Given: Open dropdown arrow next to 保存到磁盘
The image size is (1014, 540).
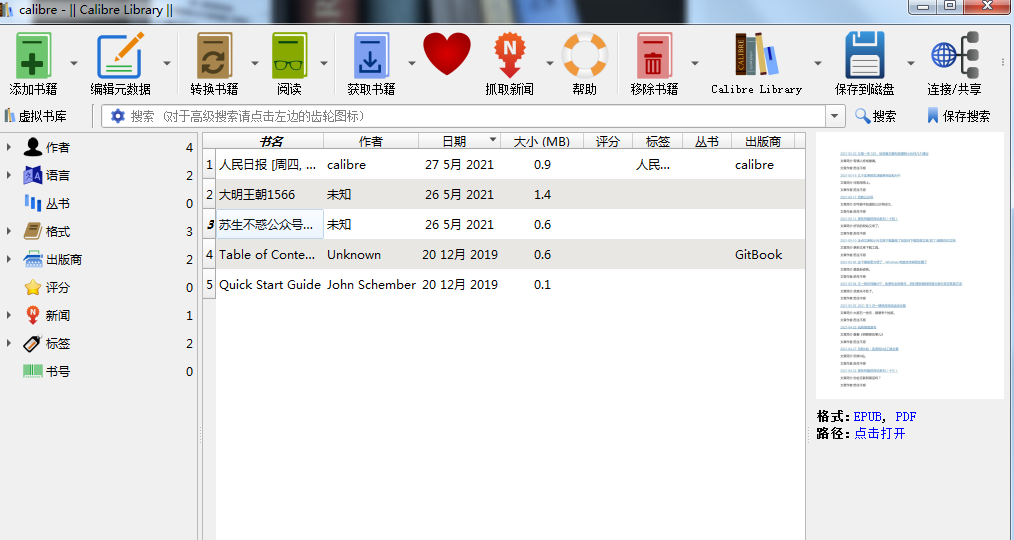Looking at the screenshot, I should tap(911, 63).
